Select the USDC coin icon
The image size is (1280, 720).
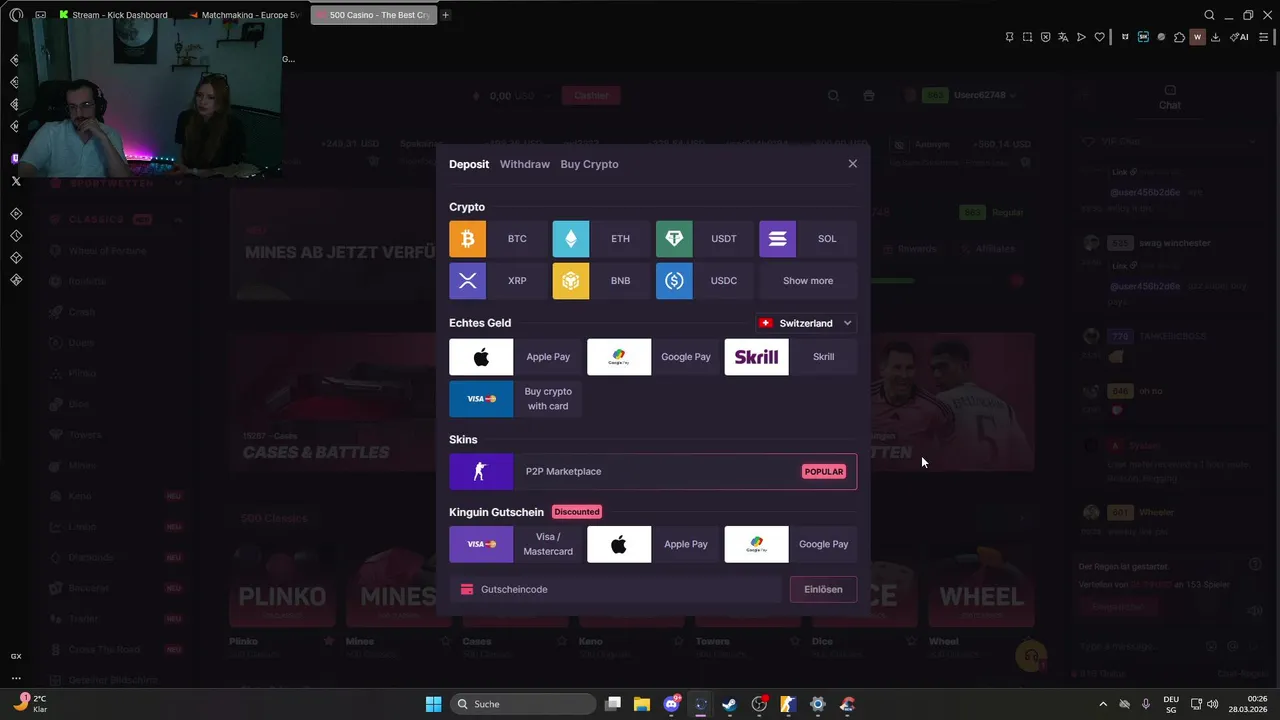tap(674, 281)
